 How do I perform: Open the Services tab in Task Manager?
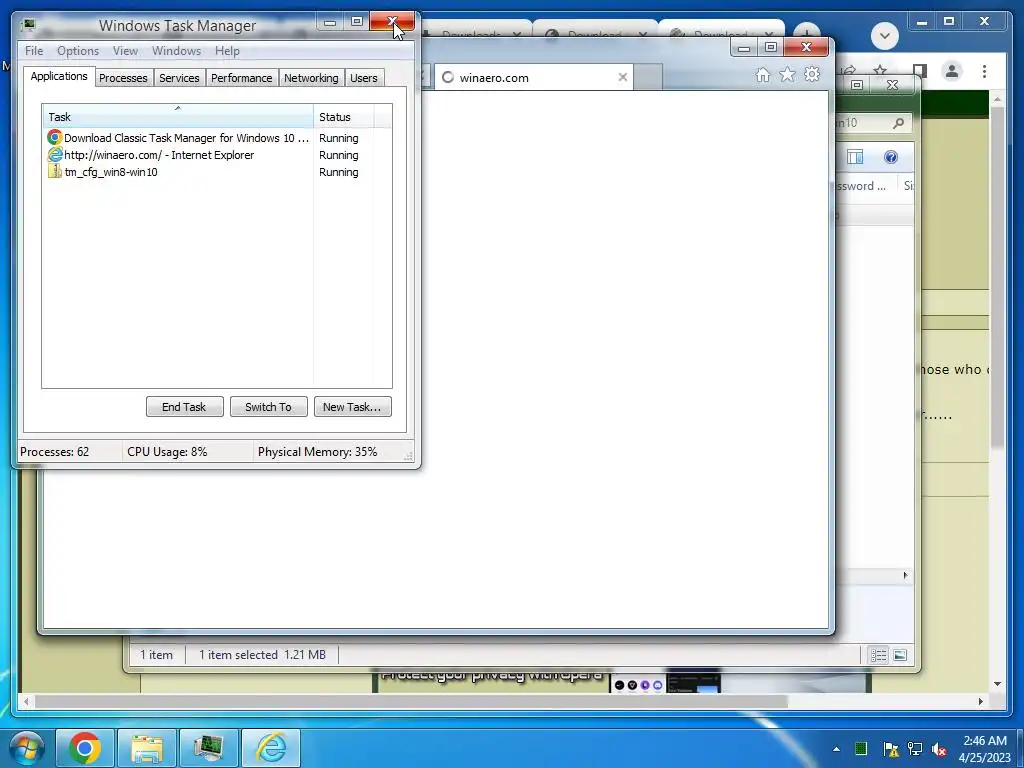(x=179, y=78)
